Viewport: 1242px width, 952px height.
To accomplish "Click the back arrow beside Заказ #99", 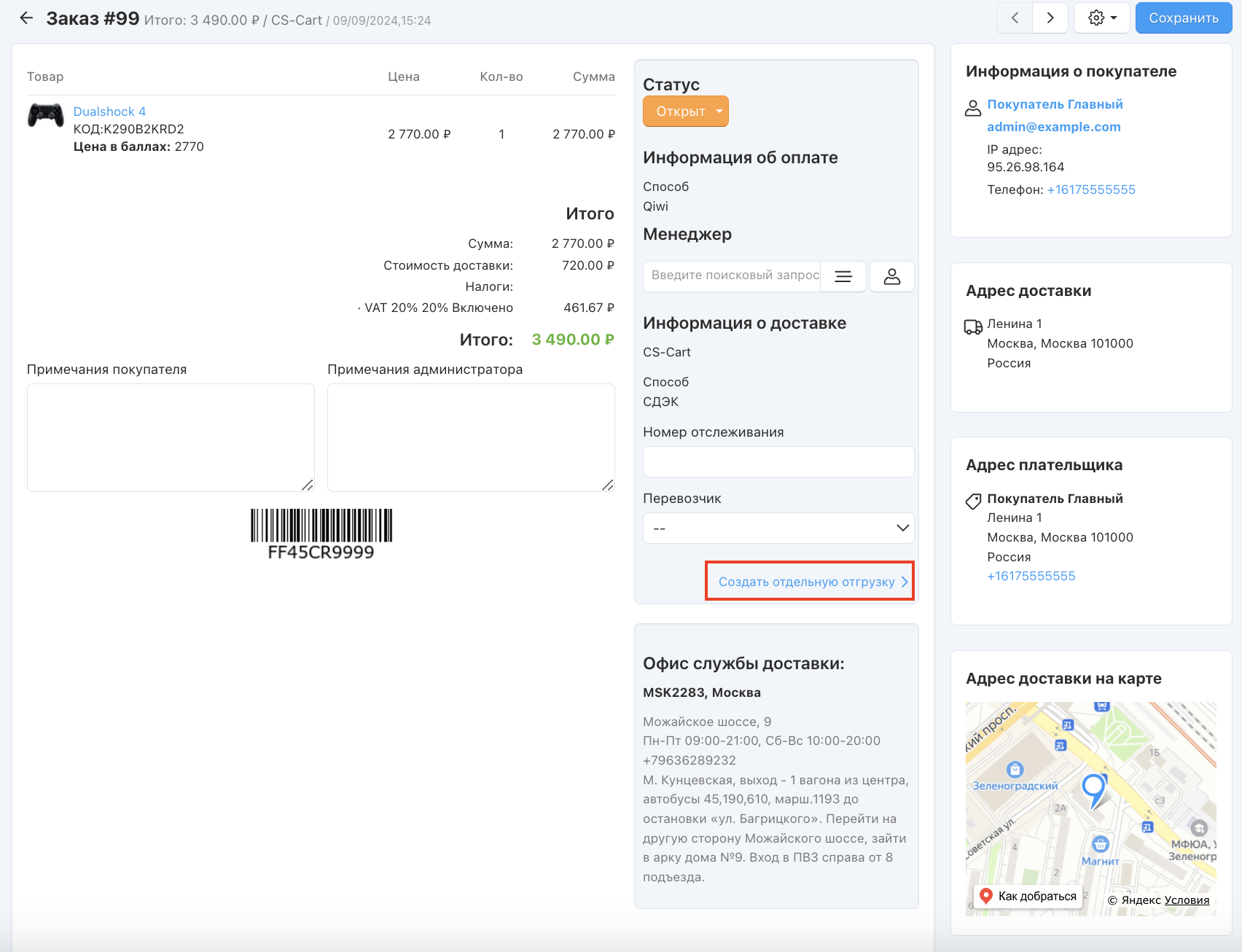I will coord(26,18).
